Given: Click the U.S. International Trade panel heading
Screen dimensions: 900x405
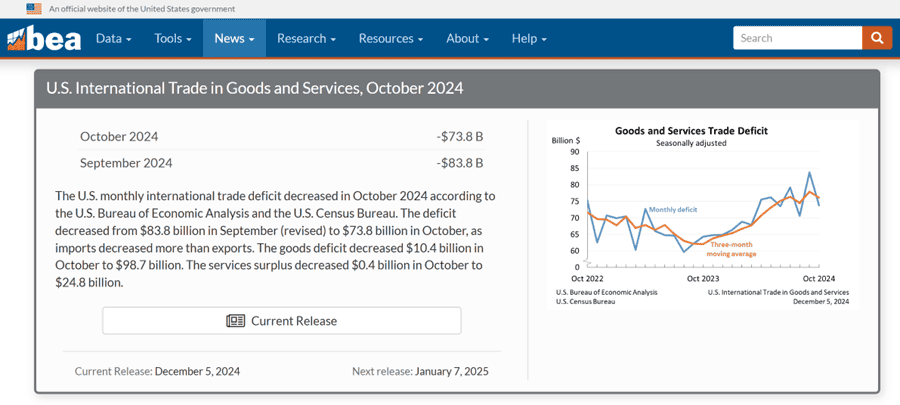Looking at the screenshot, I should 255,88.
